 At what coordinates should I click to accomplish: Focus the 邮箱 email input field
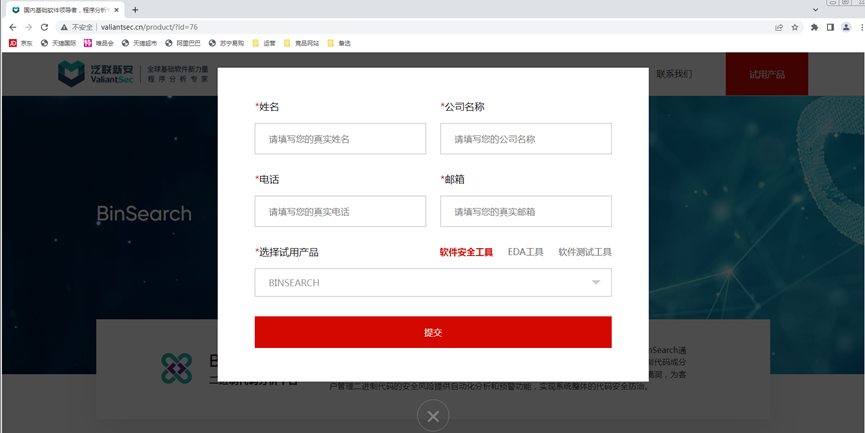[525, 211]
